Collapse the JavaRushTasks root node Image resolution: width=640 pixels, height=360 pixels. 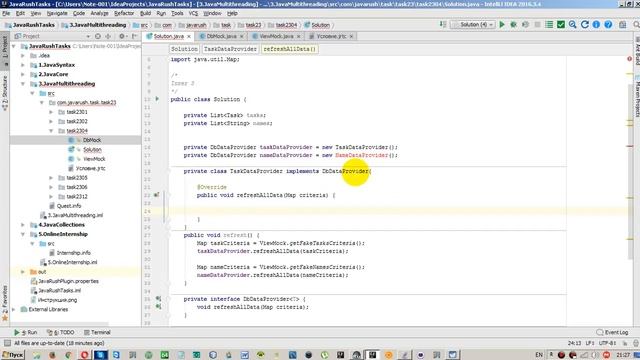14,46
